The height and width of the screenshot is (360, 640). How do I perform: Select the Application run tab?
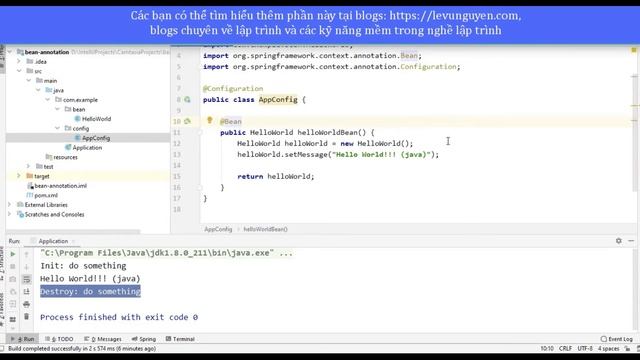coord(53,241)
